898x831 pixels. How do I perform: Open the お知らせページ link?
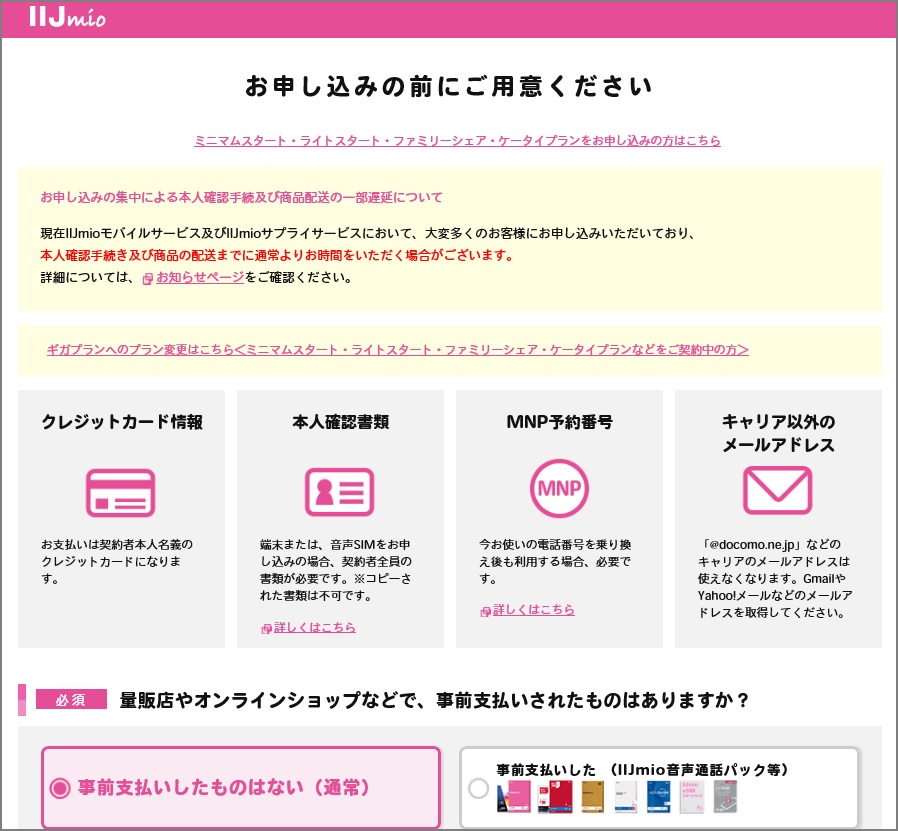click(200, 277)
